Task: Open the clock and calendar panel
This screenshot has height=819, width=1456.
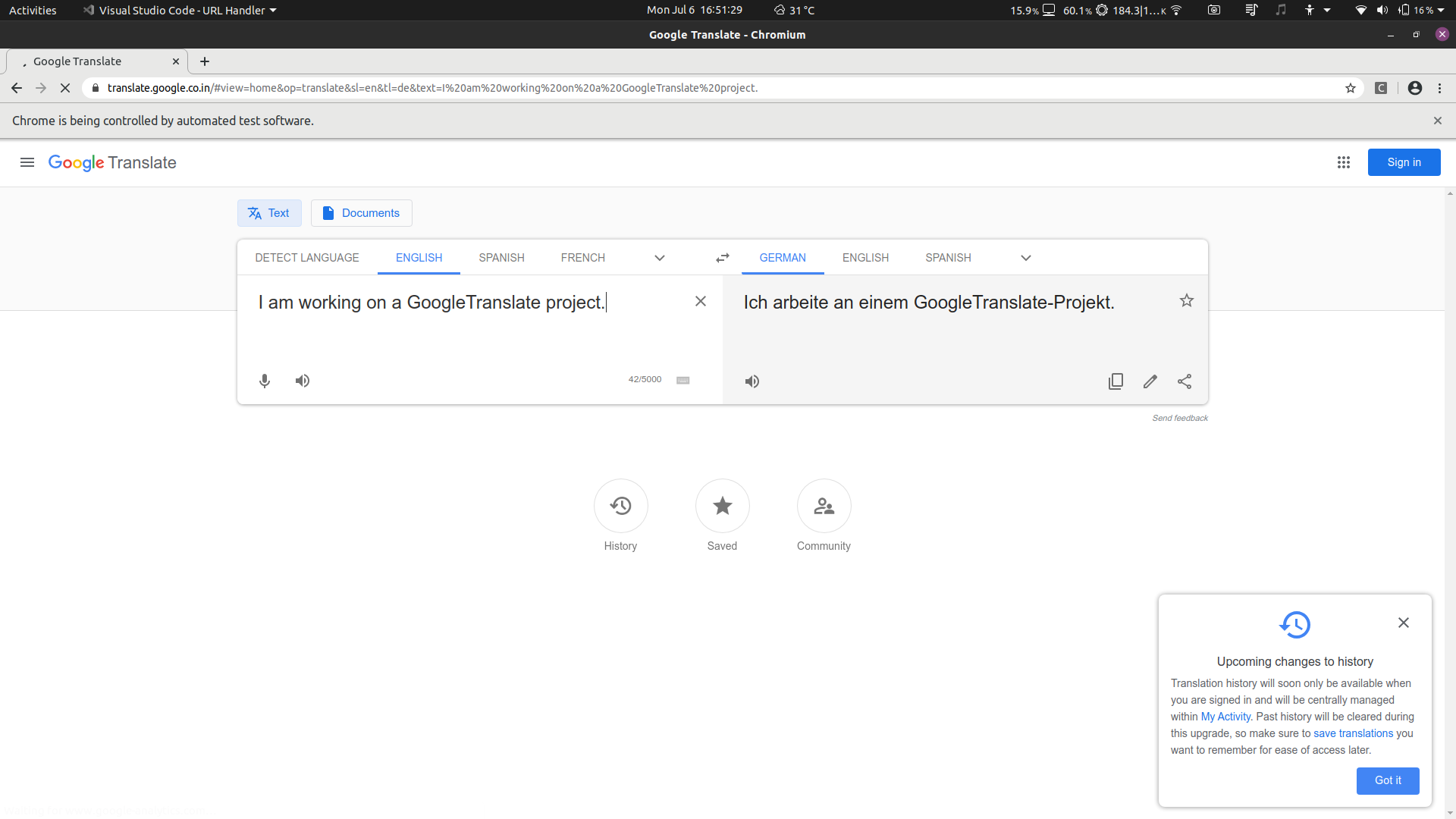Action: 695,10
